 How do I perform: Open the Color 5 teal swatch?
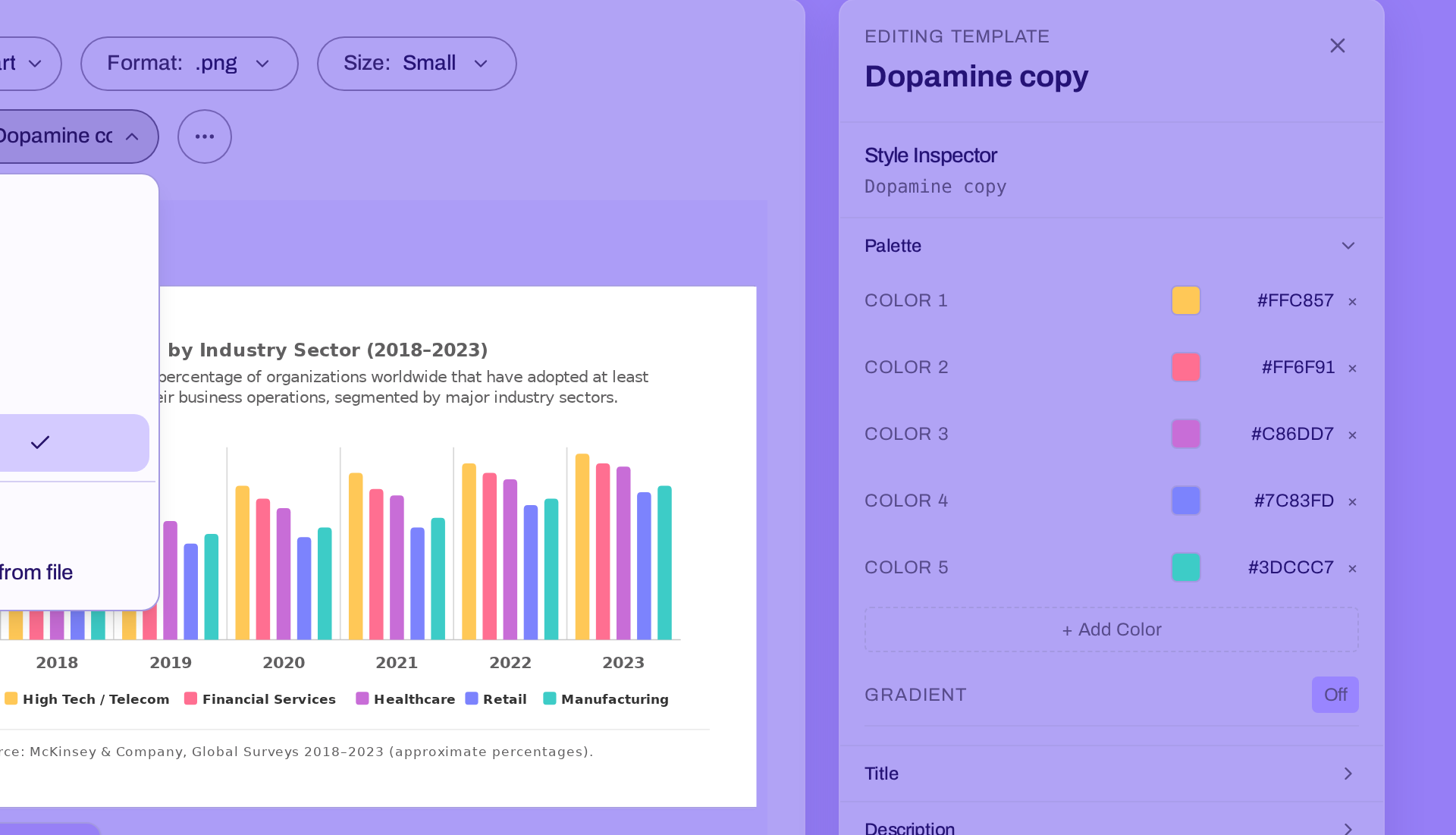pos(1185,567)
